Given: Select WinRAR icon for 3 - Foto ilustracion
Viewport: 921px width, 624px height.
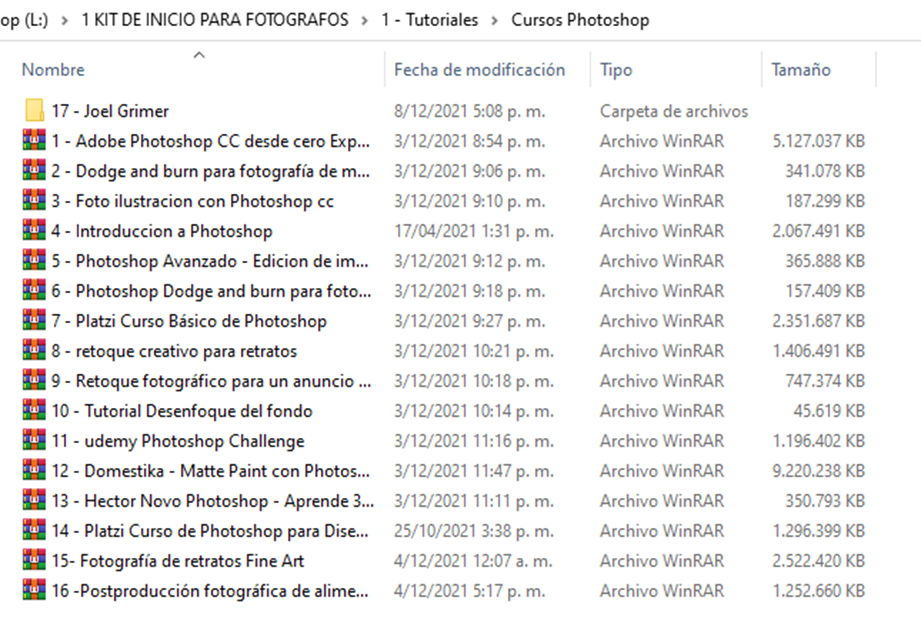Looking at the screenshot, I should pyautogui.click(x=34, y=200).
